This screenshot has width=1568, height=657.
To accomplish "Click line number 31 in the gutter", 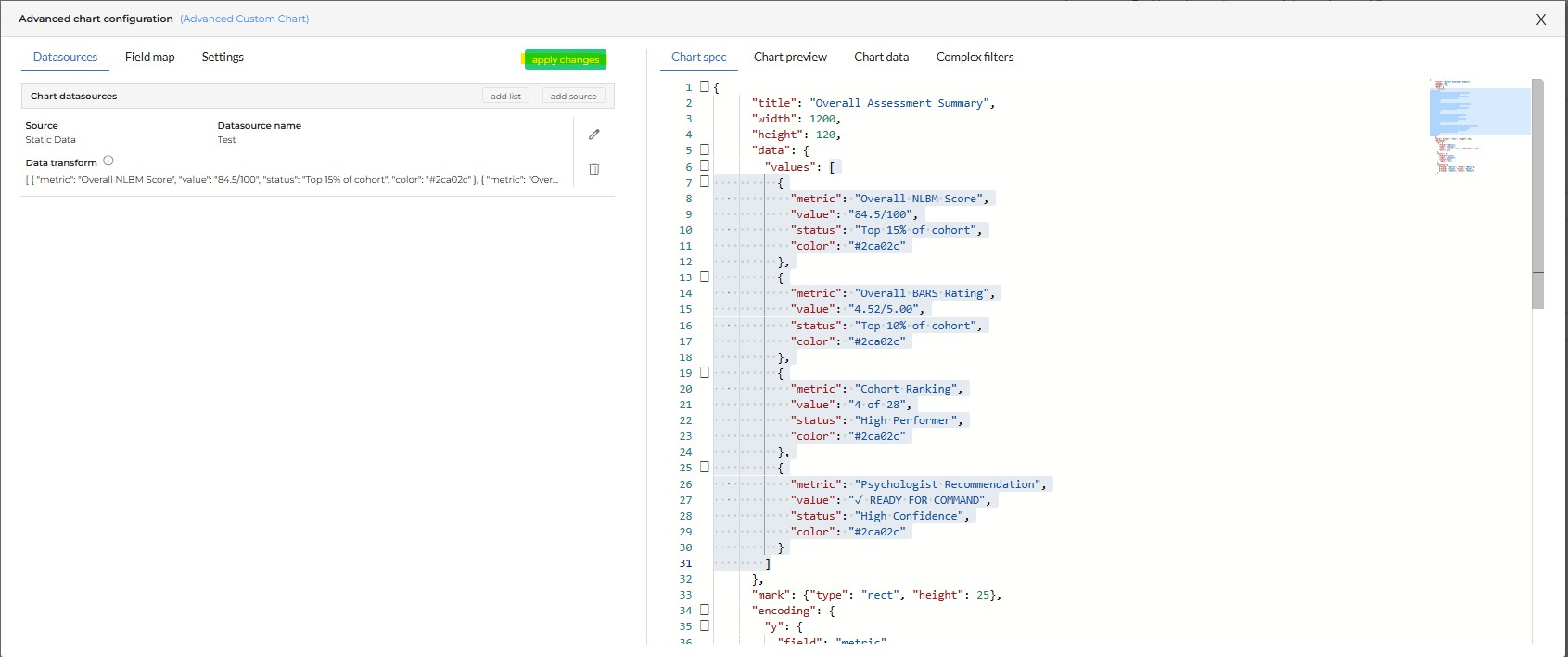I will [685, 563].
